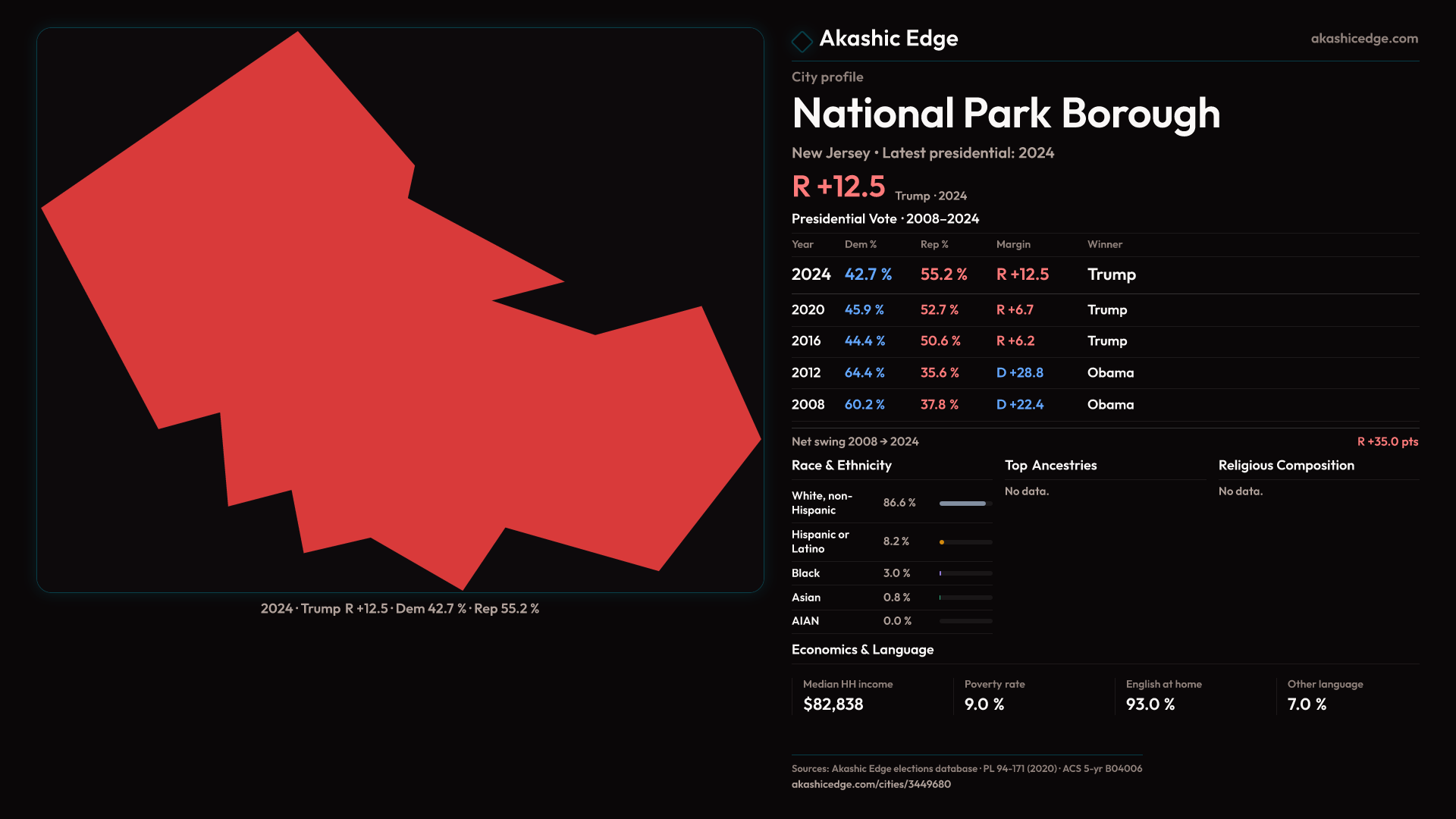
Task: Click the Dem % column header
Action: click(860, 244)
